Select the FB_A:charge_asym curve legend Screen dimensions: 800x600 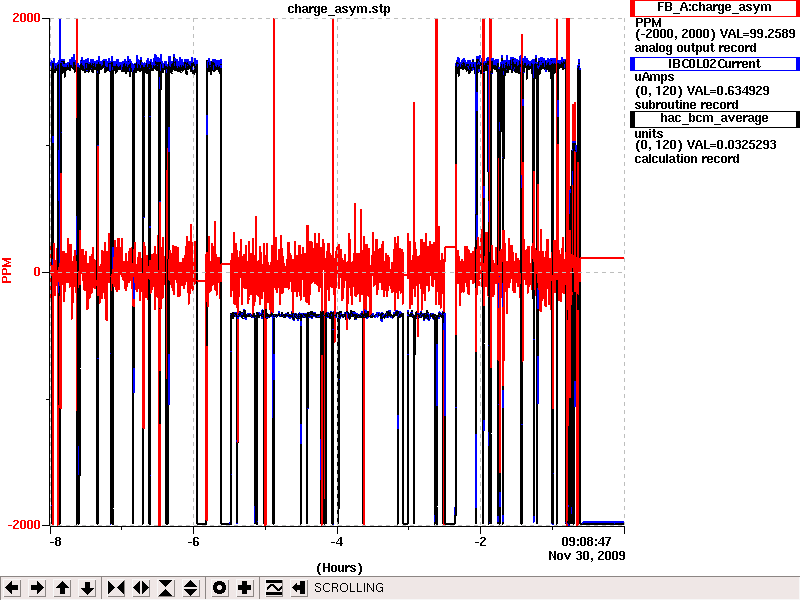[x=714, y=8]
